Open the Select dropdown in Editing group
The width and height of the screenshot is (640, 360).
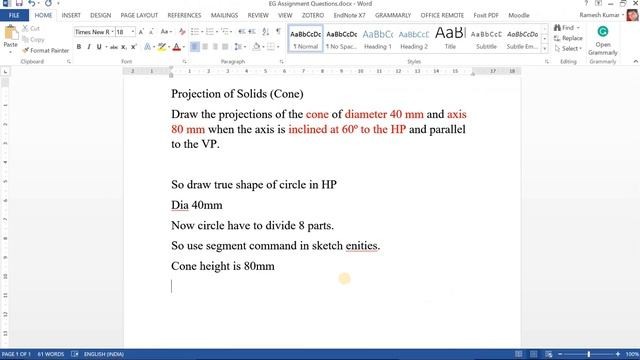pos(568,49)
